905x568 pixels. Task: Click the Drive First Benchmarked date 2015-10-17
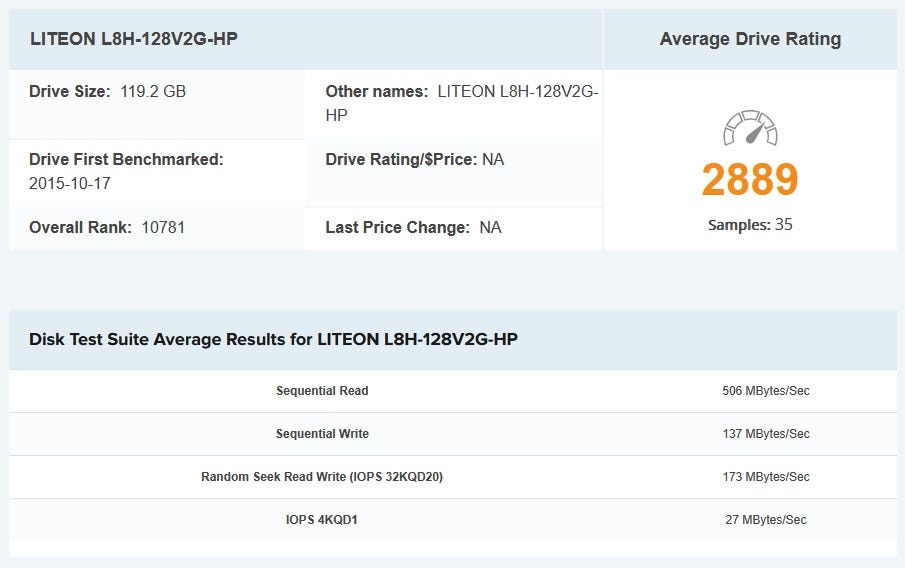[x=70, y=184]
